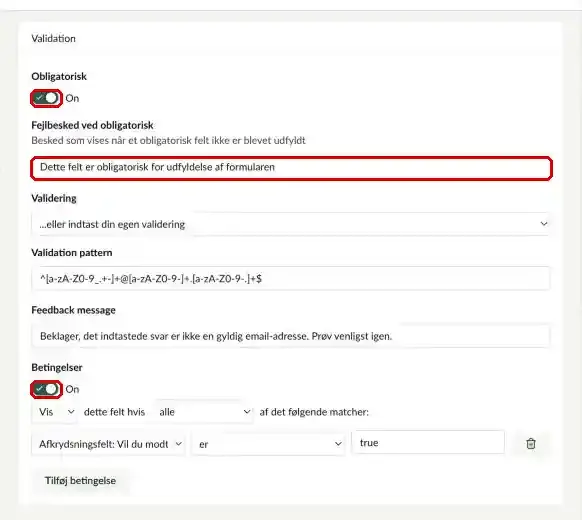Open the 'alle' match dropdown
Screen dimensions: 582x520
pyautogui.click(x=203, y=412)
